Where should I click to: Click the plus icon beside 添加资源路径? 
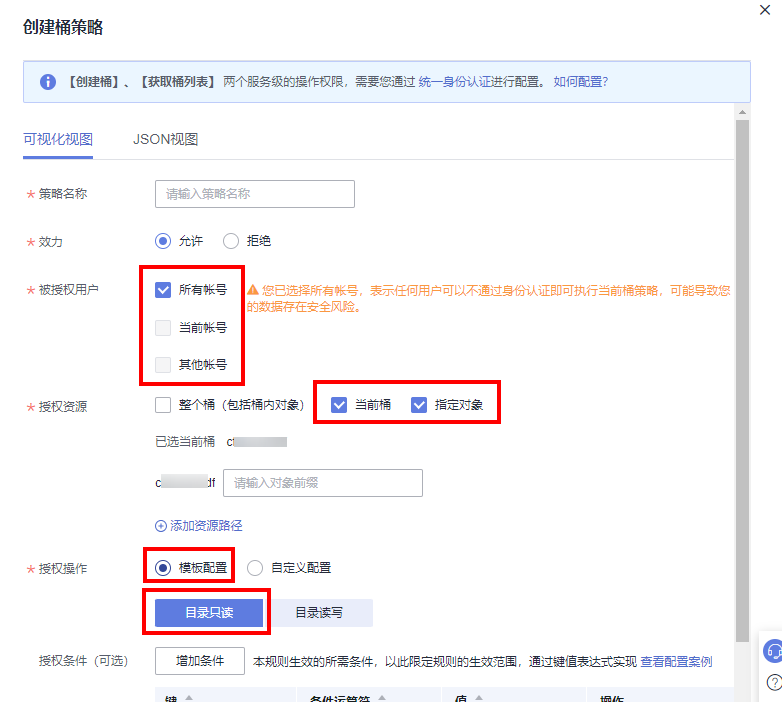[x=161, y=526]
